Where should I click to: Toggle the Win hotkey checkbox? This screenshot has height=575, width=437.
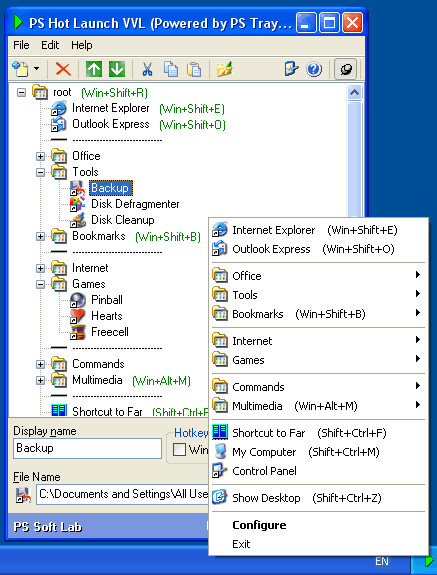(x=179, y=449)
